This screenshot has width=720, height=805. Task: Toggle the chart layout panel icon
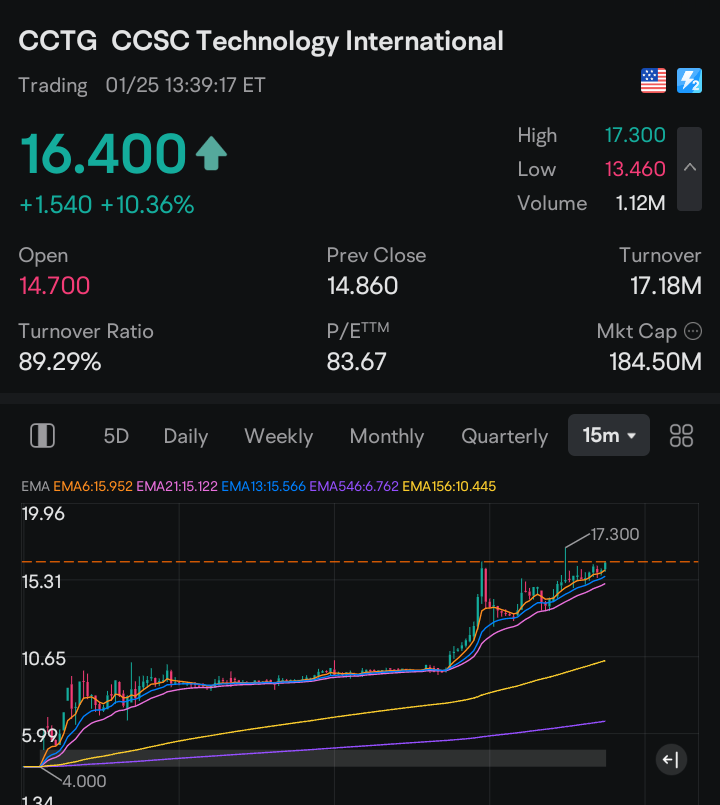coord(43,436)
